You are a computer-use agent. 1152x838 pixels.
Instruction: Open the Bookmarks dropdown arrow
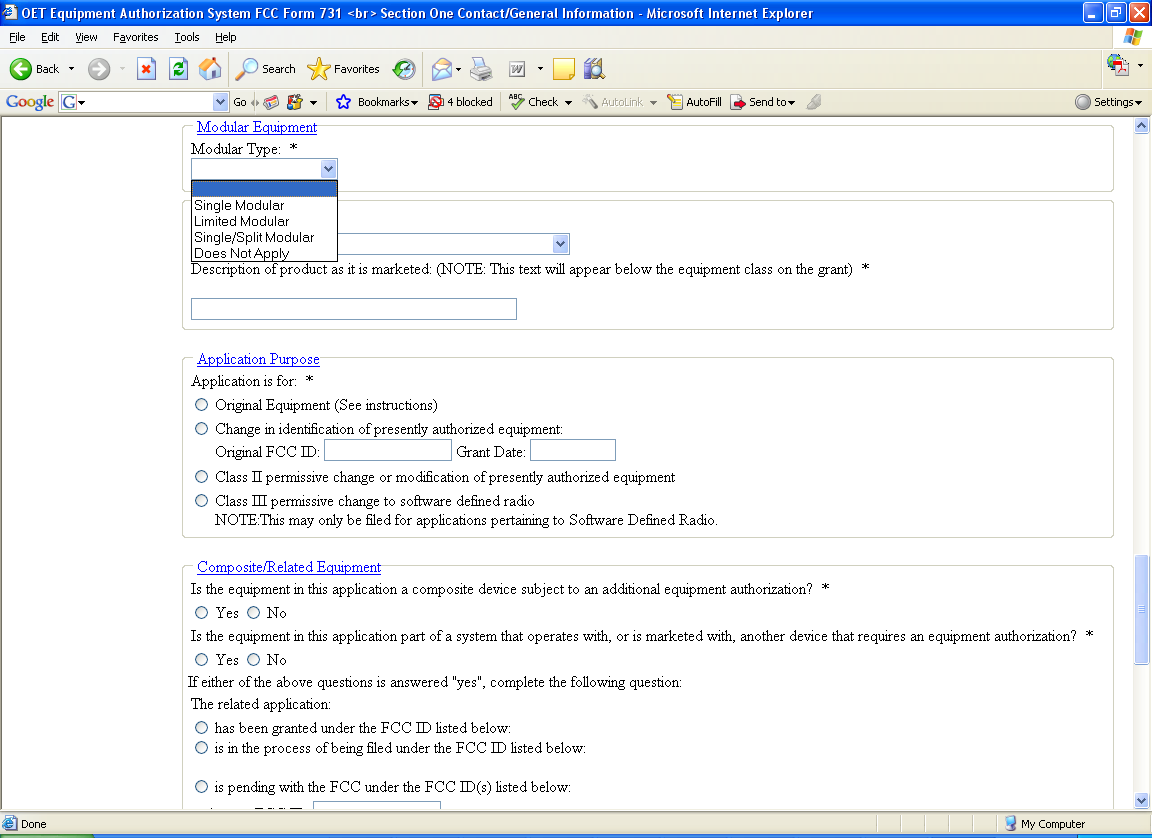pos(414,103)
